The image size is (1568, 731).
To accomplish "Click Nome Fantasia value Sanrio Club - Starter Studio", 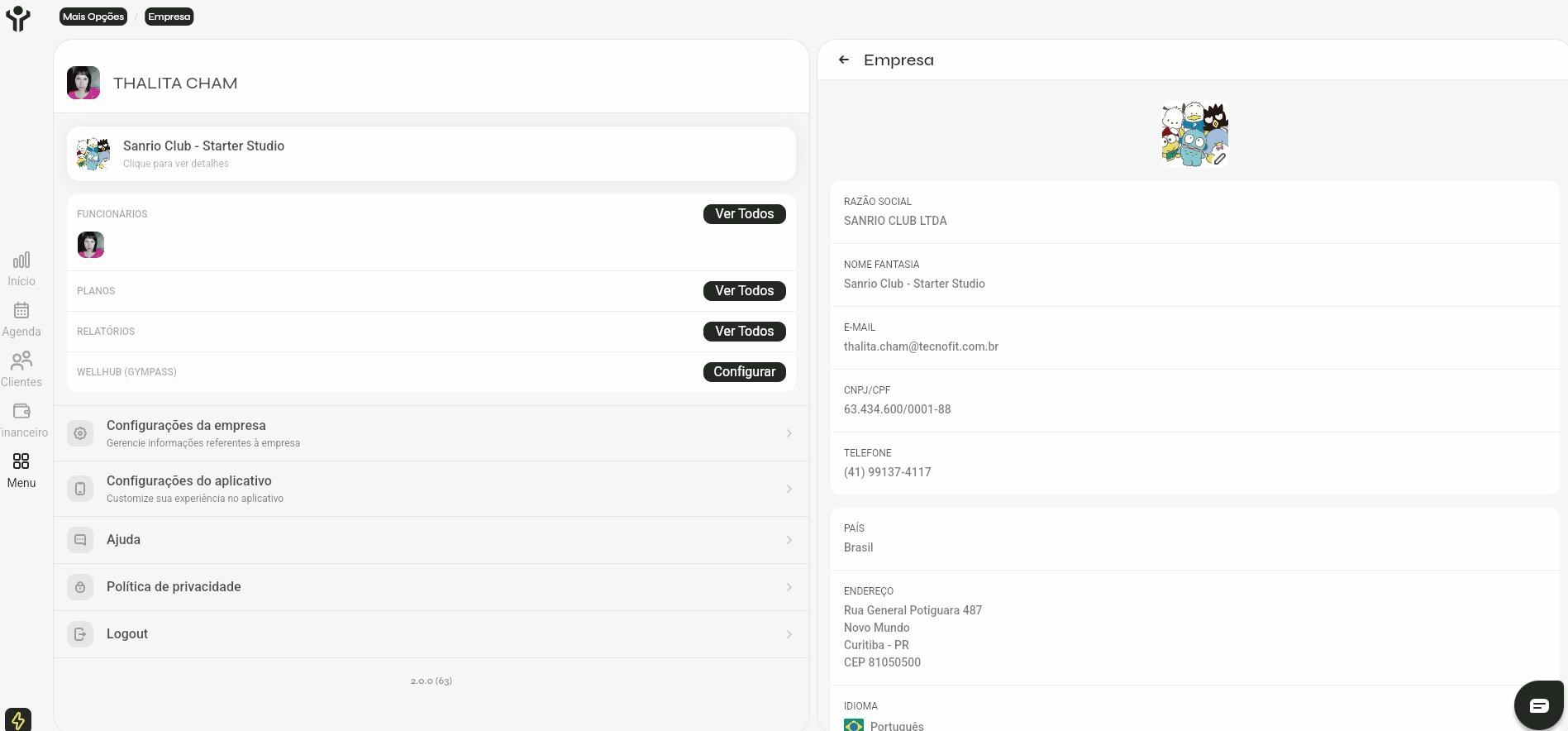I will point(914,284).
